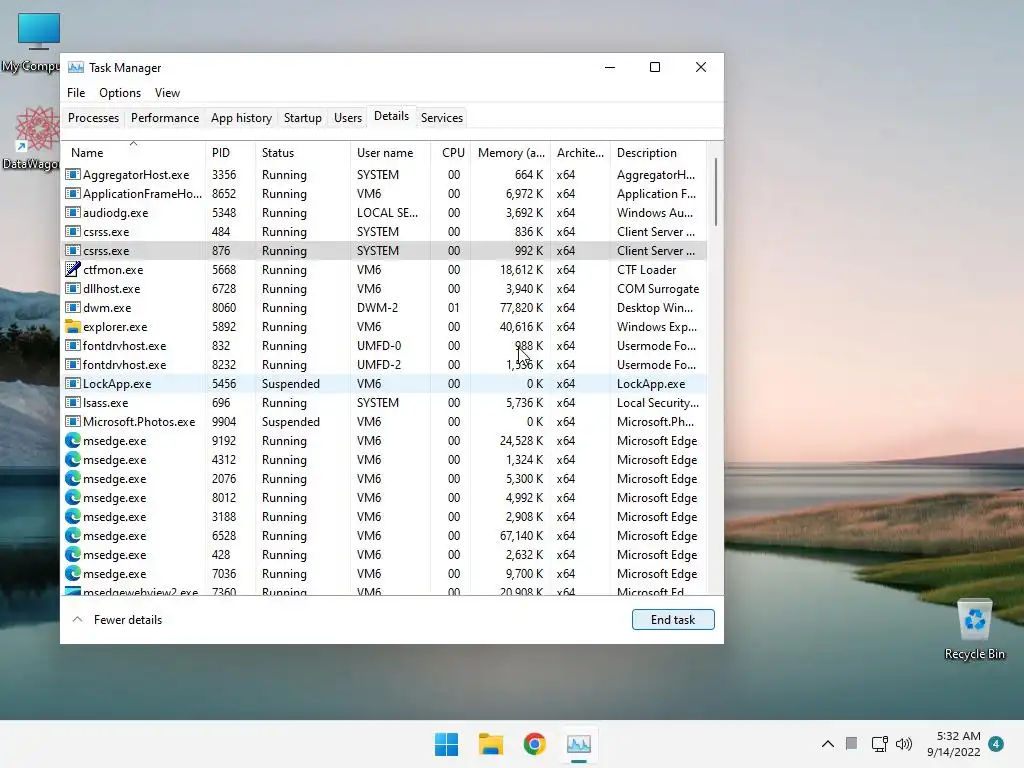The width and height of the screenshot is (1024, 768).
Task: Select the Recycle Bin desktop icon
Action: coord(974,630)
